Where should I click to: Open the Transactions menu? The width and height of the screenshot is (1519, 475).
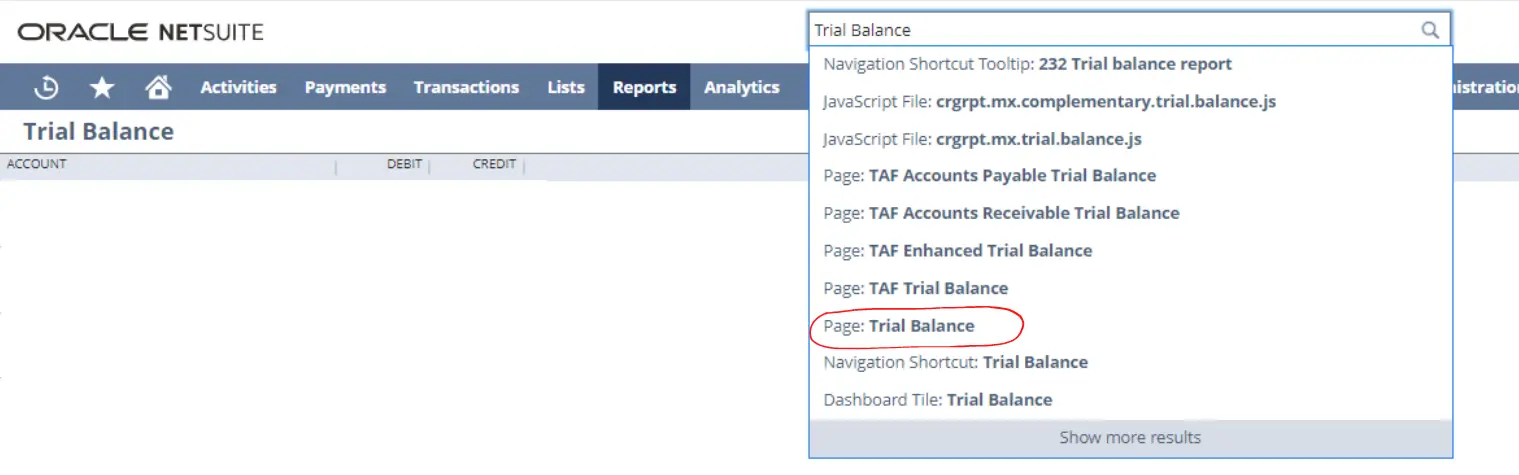[x=466, y=88]
